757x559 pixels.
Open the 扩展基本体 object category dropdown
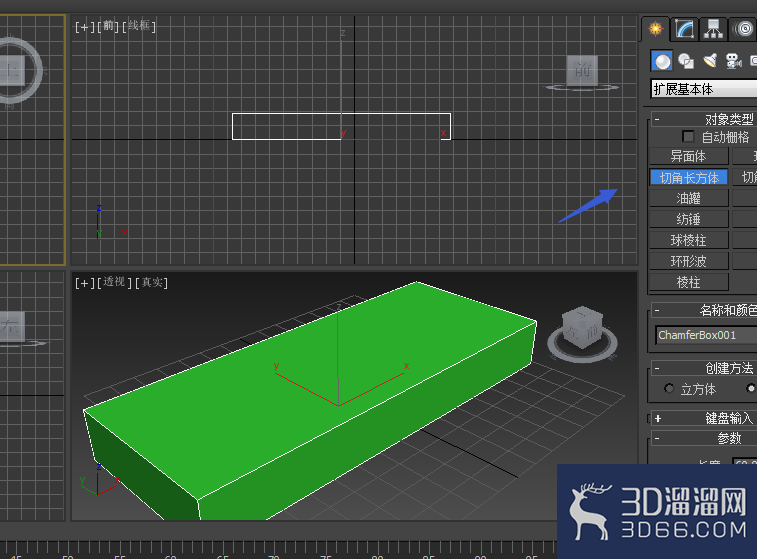click(x=704, y=89)
